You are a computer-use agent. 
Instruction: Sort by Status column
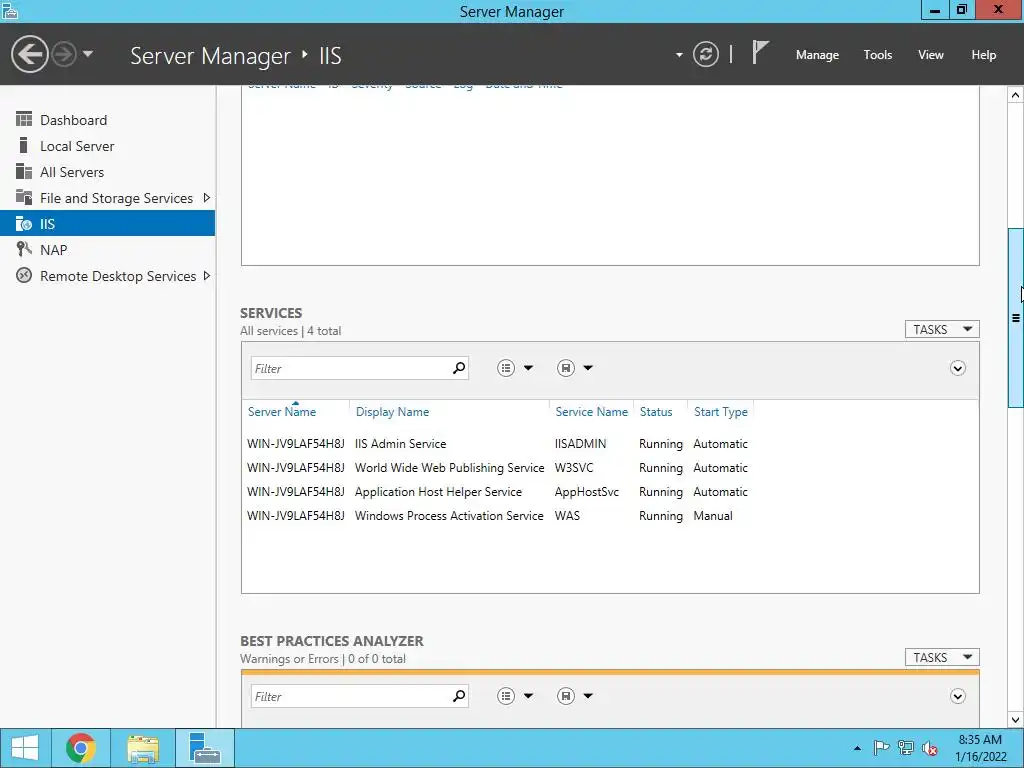pos(656,411)
